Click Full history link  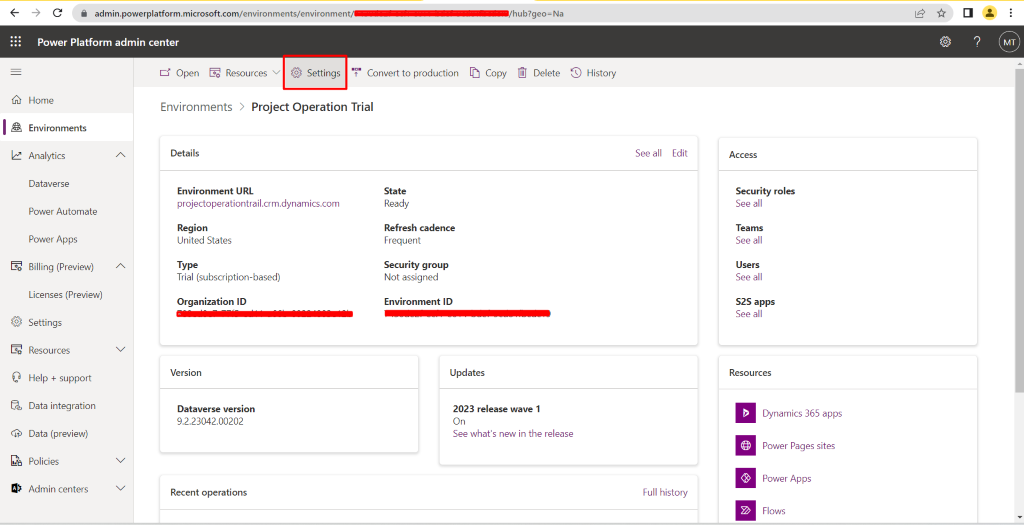(x=665, y=492)
